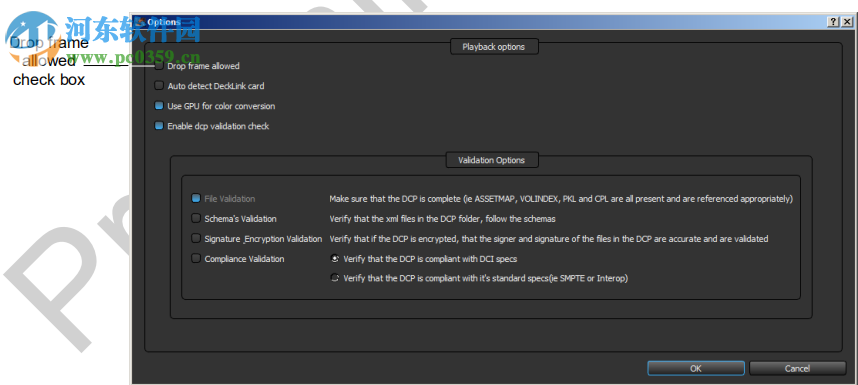The width and height of the screenshot is (858, 385).
Task: Check Signature_Encryption Validation option
Action: tap(196, 238)
